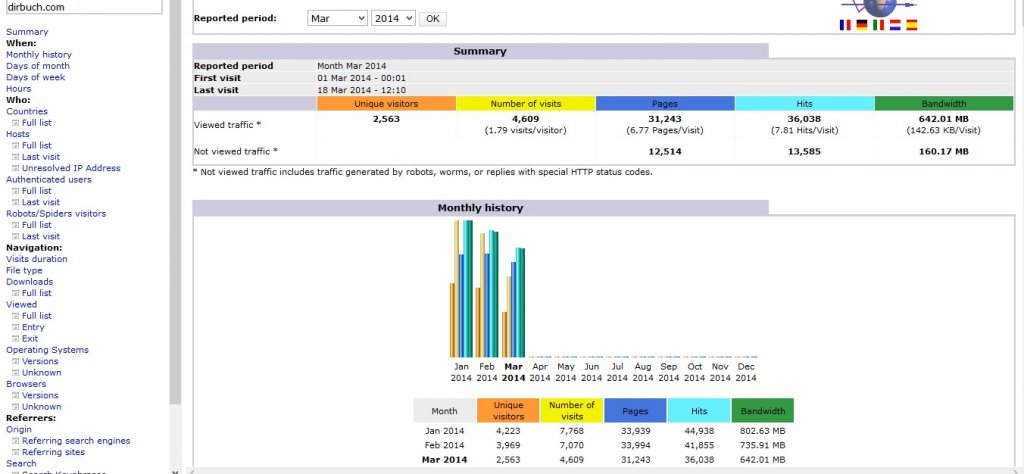
Task: Open Referring search engines list
Action: click(76, 441)
